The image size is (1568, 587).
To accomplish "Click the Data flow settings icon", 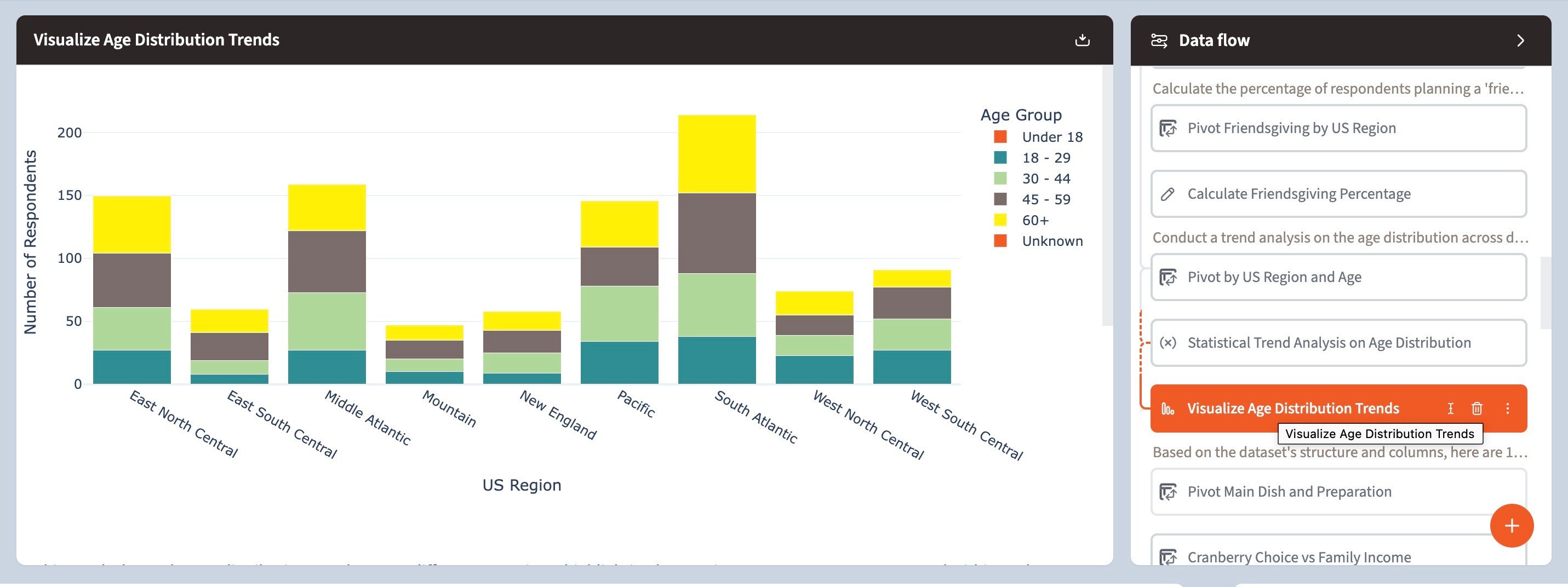I will 1159,40.
